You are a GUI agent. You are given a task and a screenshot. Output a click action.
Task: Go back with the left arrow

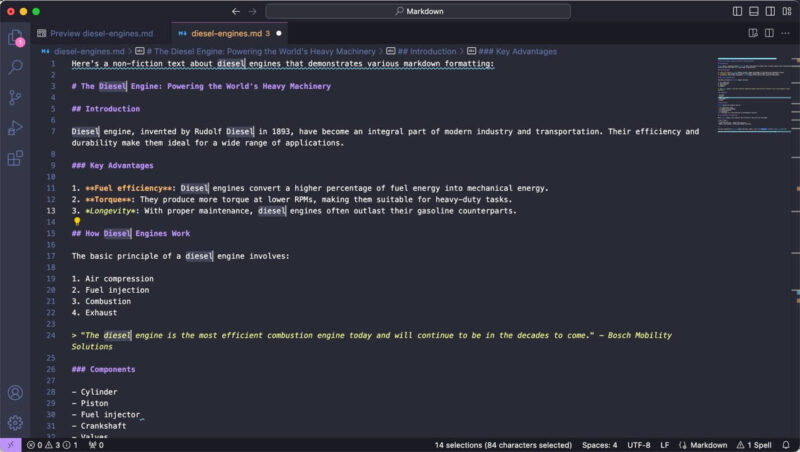[236, 11]
